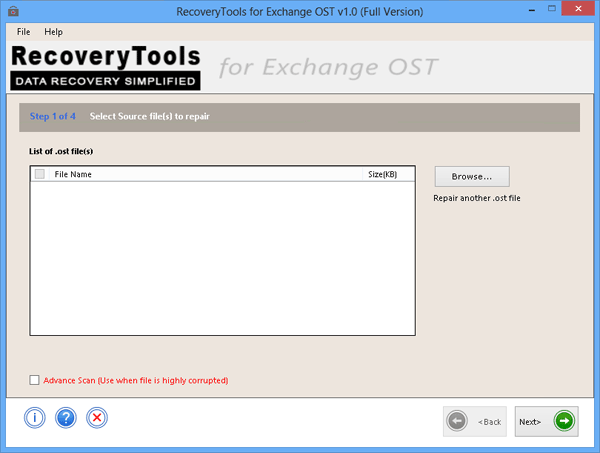Close the RecoveryTools window
The image size is (600, 453).
(x=578, y=9)
